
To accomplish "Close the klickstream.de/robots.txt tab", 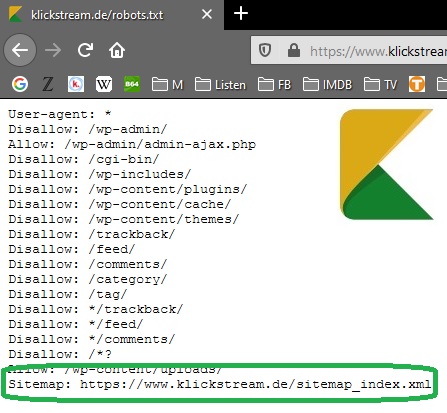I will point(207,14).
